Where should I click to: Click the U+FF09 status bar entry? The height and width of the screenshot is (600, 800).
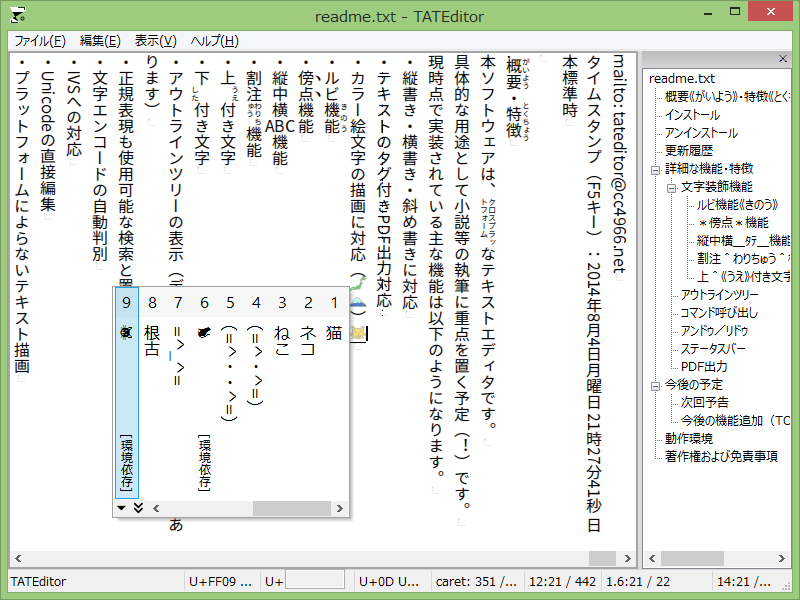(x=220, y=582)
